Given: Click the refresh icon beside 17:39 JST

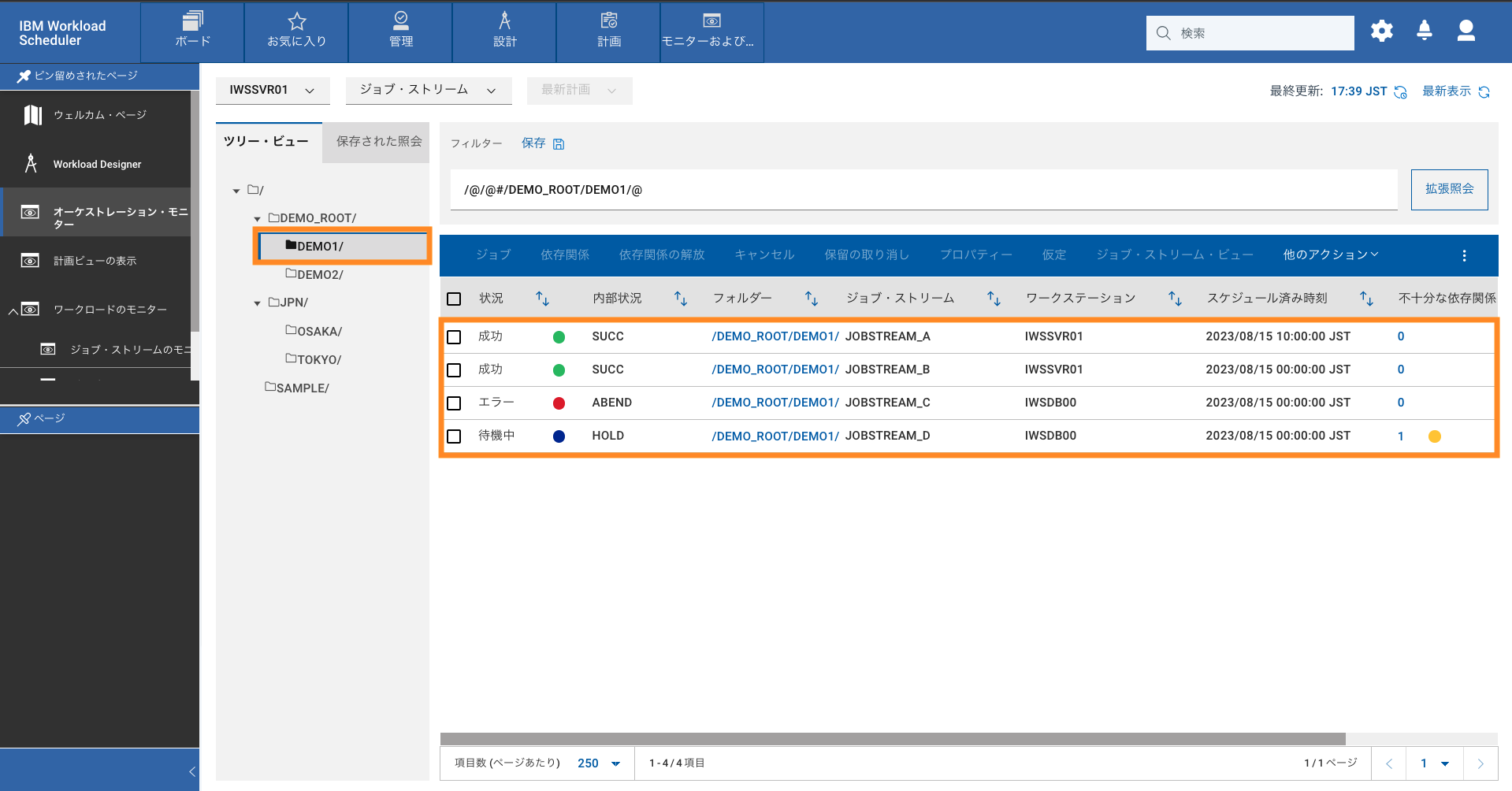Looking at the screenshot, I should click(x=1401, y=92).
